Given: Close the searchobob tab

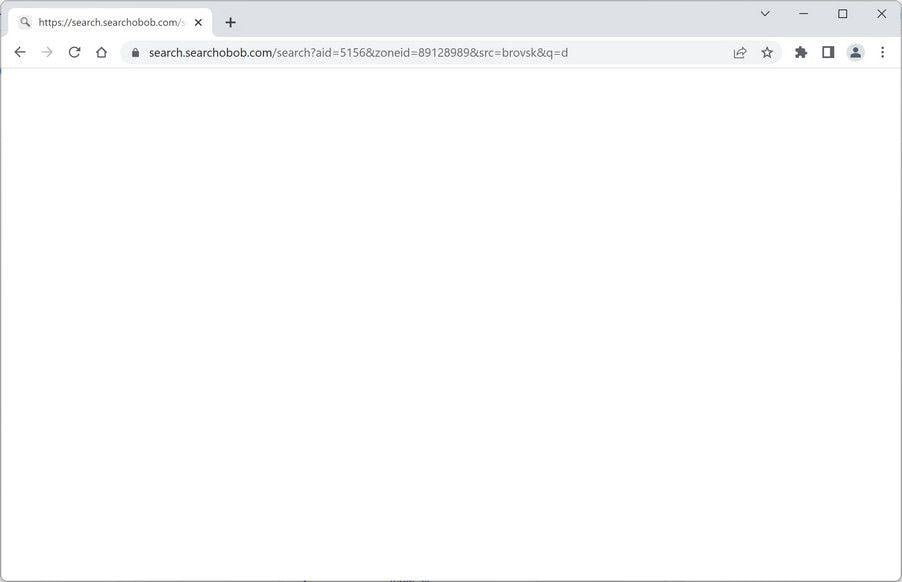Looking at the screenshot, I should [198, 22].
